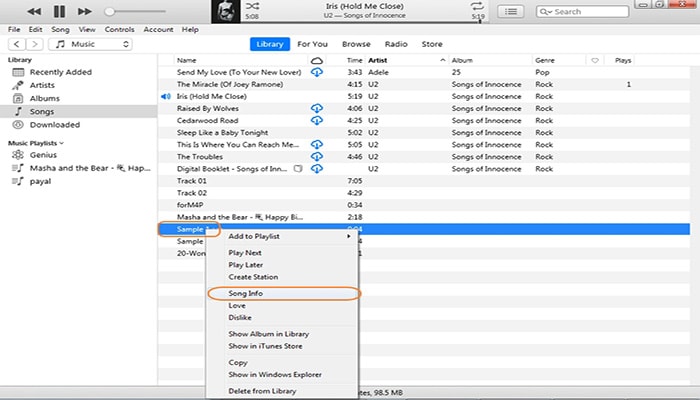Switch to the For You tab
This screenshot has width=700, height=400.
[312, 44]
